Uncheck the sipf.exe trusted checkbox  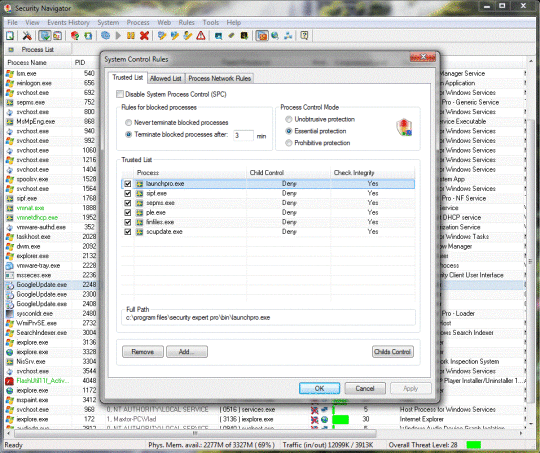coord(127,193)
